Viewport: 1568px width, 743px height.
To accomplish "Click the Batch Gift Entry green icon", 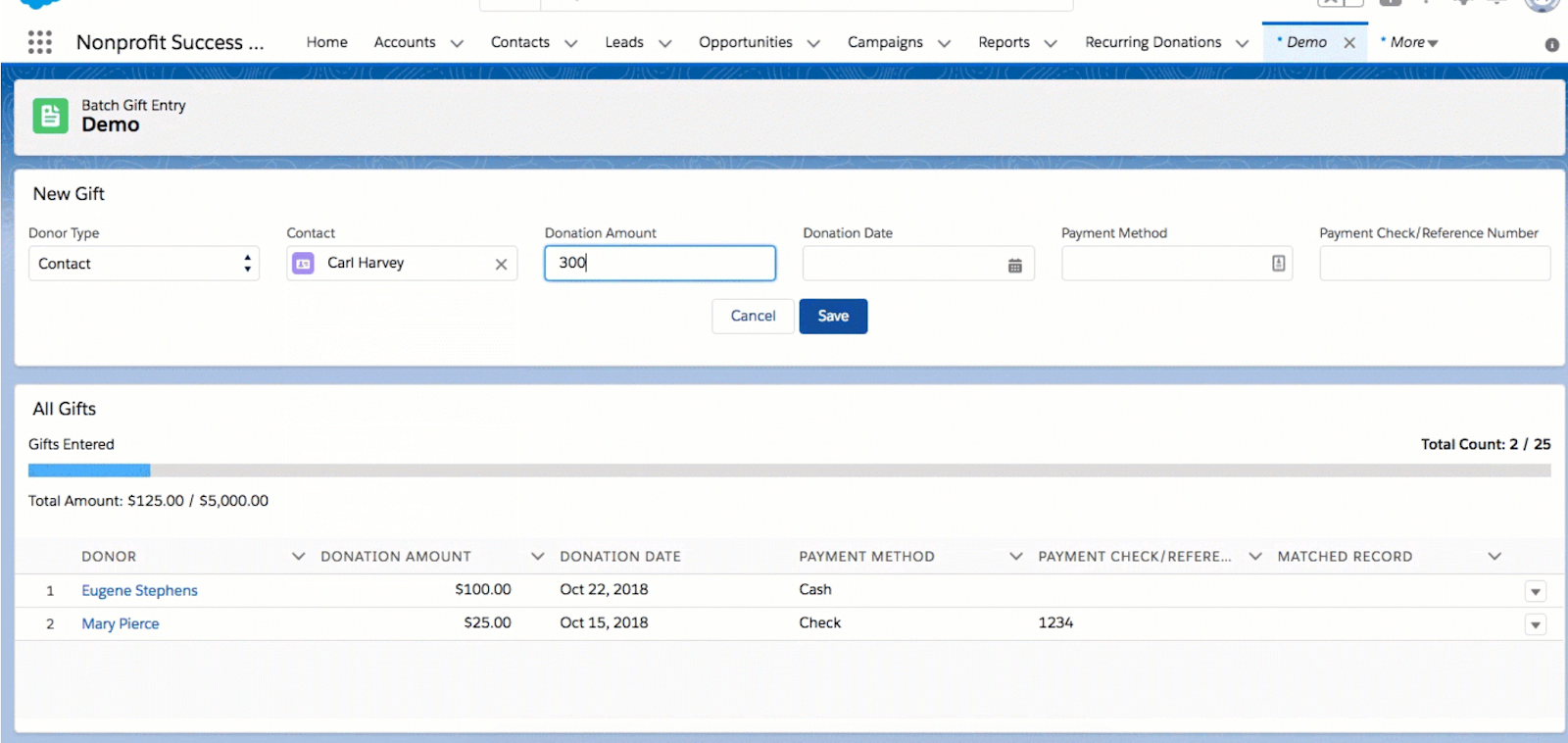I will click(x=50, y=116).
